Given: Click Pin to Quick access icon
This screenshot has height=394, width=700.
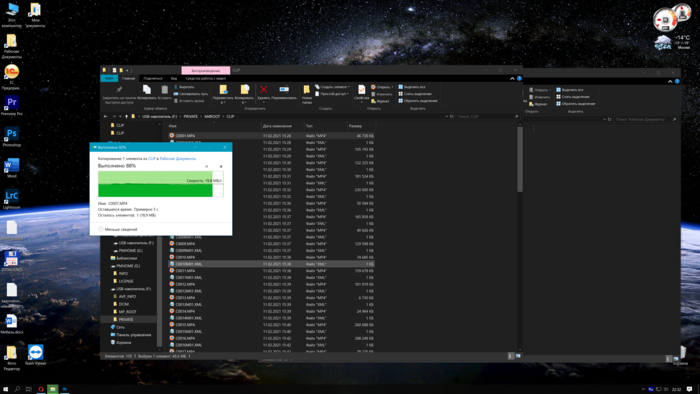Looking at the screenshot, I should pos(119,89).
